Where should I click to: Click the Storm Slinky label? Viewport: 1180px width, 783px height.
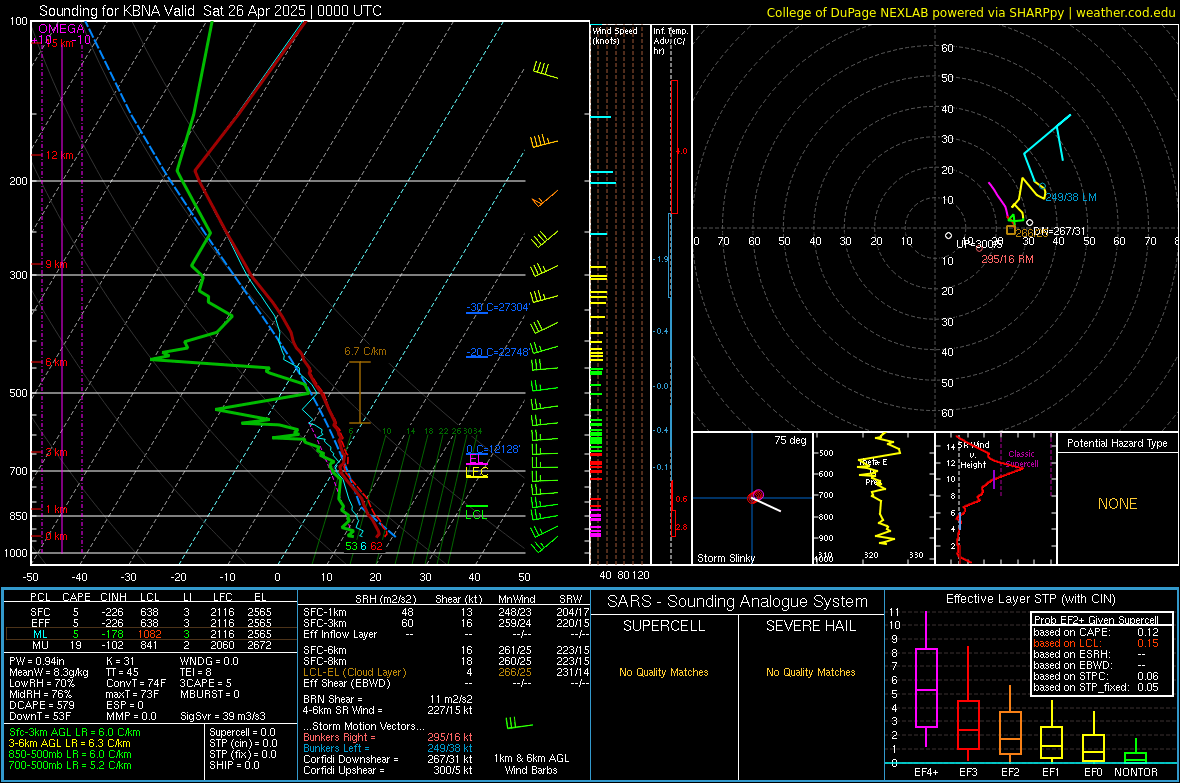[x=725, y=558]
